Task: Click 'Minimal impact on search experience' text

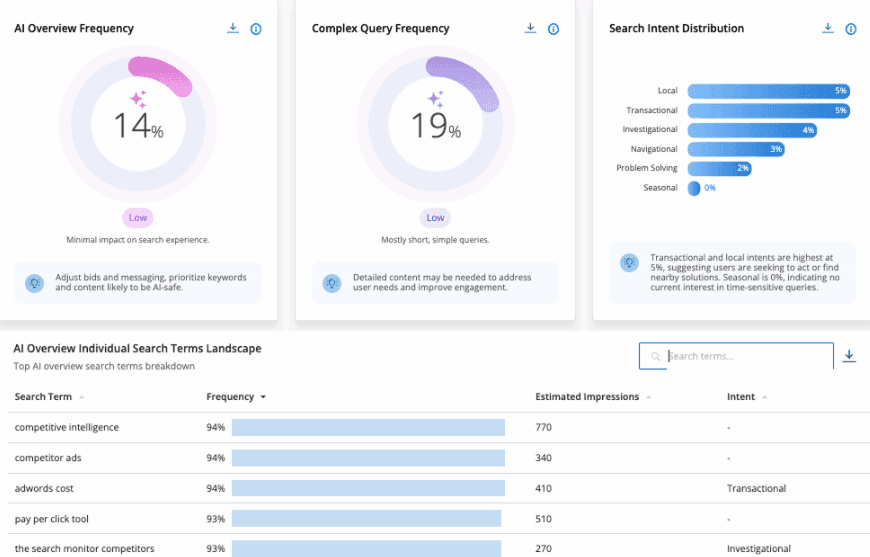Action: click(x=138, y=240)
